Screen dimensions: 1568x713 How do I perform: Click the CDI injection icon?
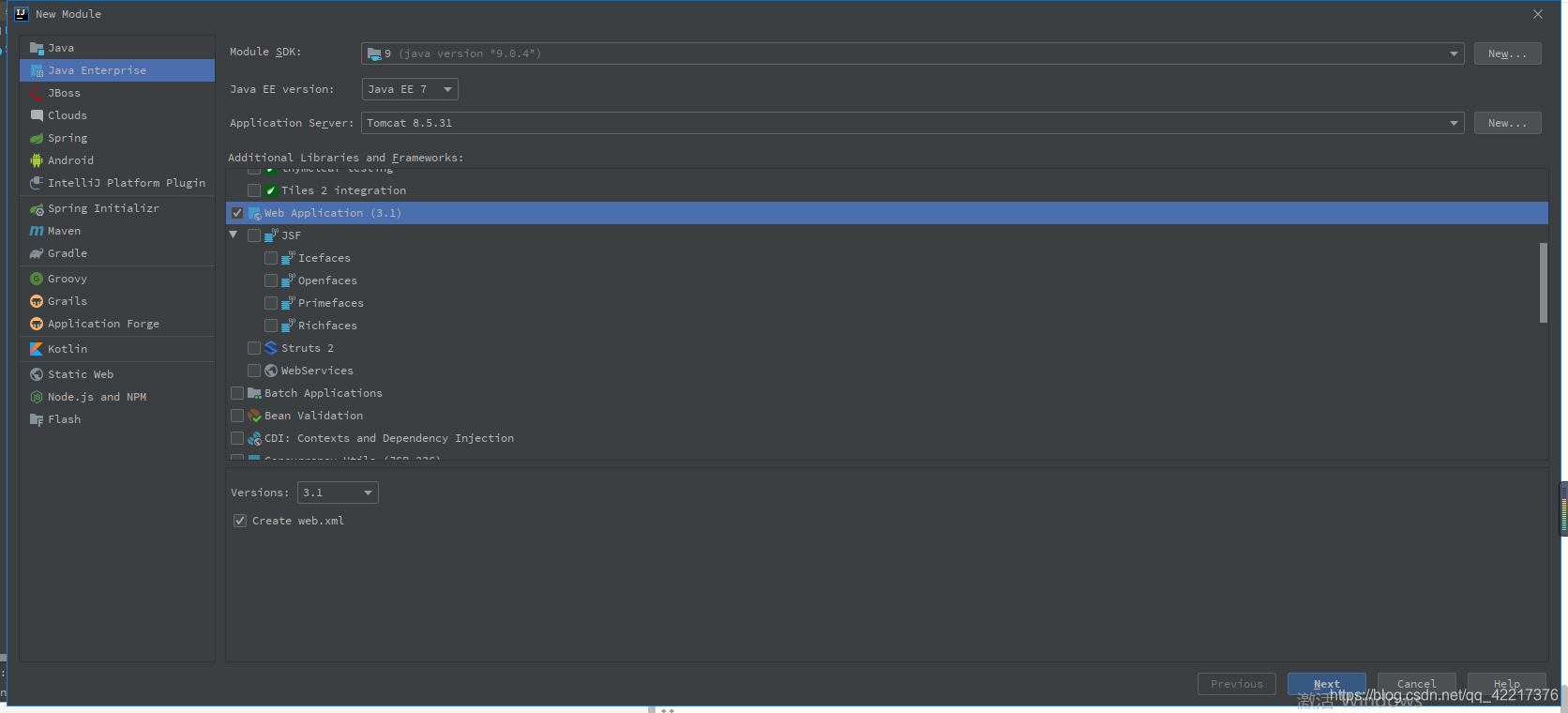(x=254, y=438)
